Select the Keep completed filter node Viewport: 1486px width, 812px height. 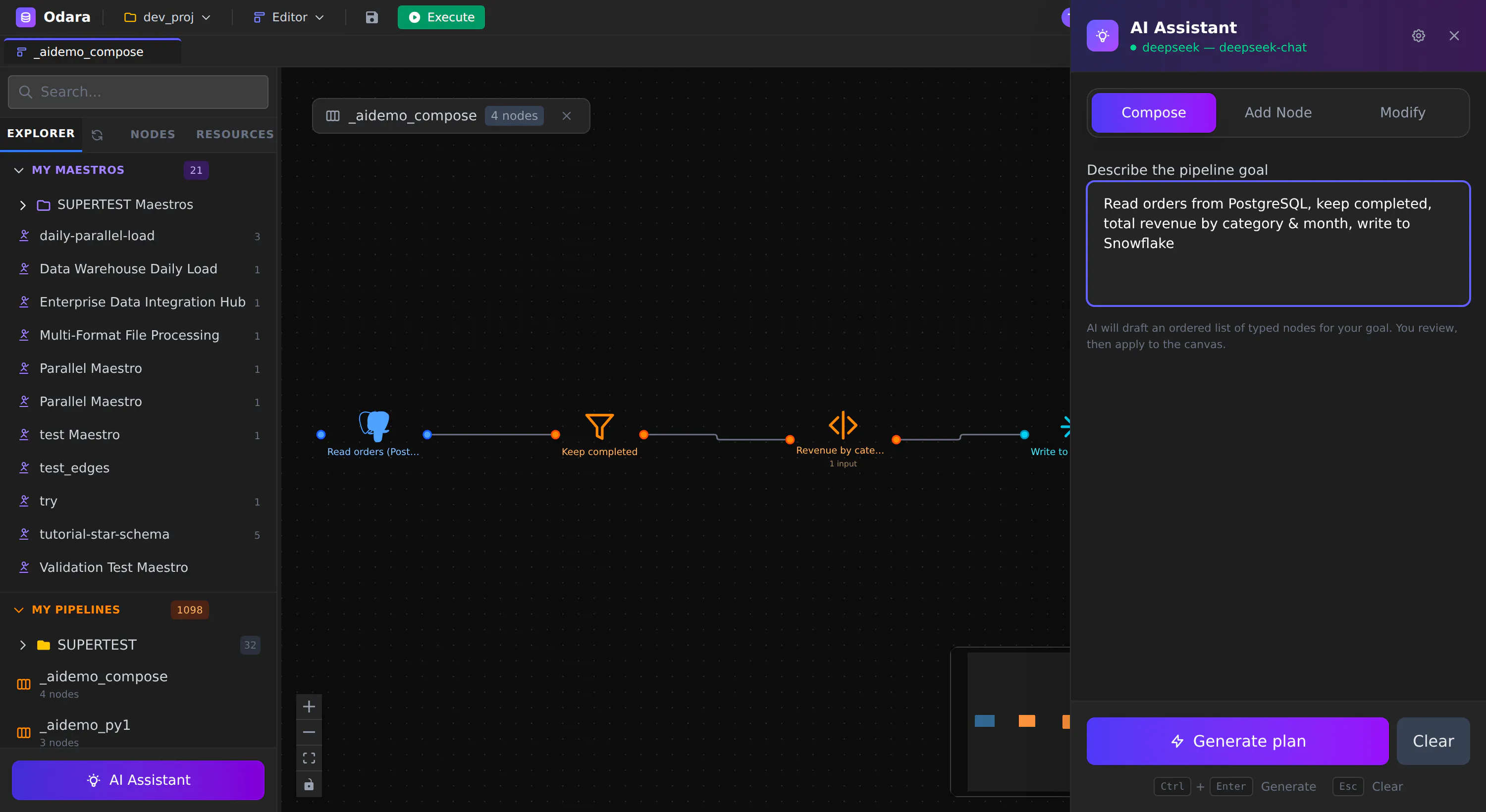point(599,434)
